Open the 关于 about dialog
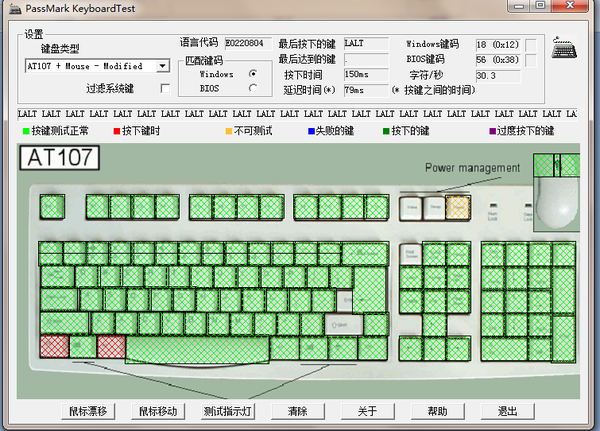 tap(367, 411)
